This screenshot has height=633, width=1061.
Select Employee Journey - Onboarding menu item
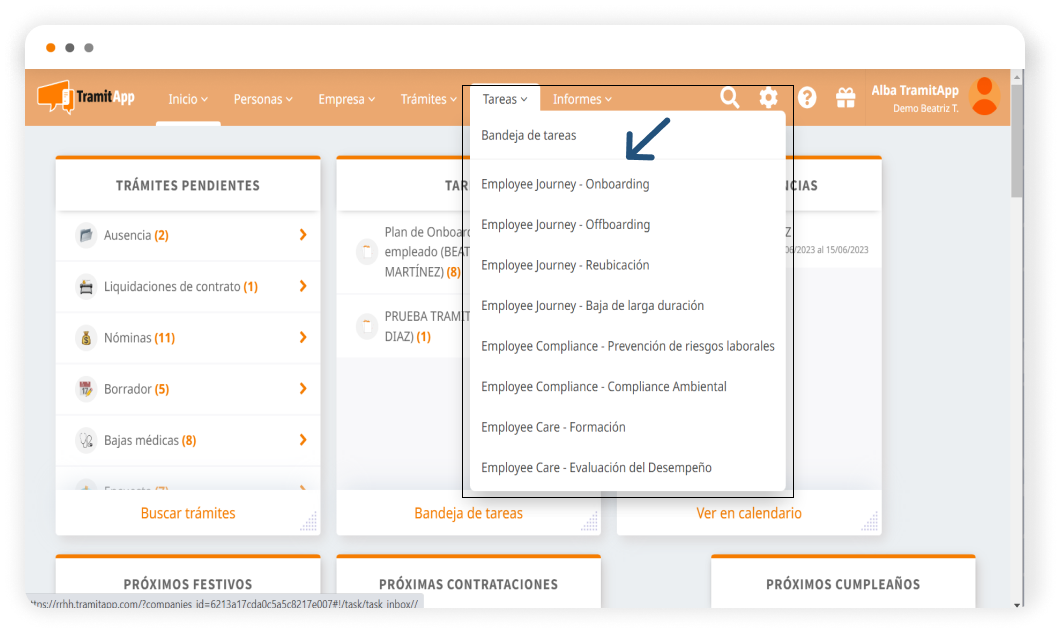coord(565,184)
